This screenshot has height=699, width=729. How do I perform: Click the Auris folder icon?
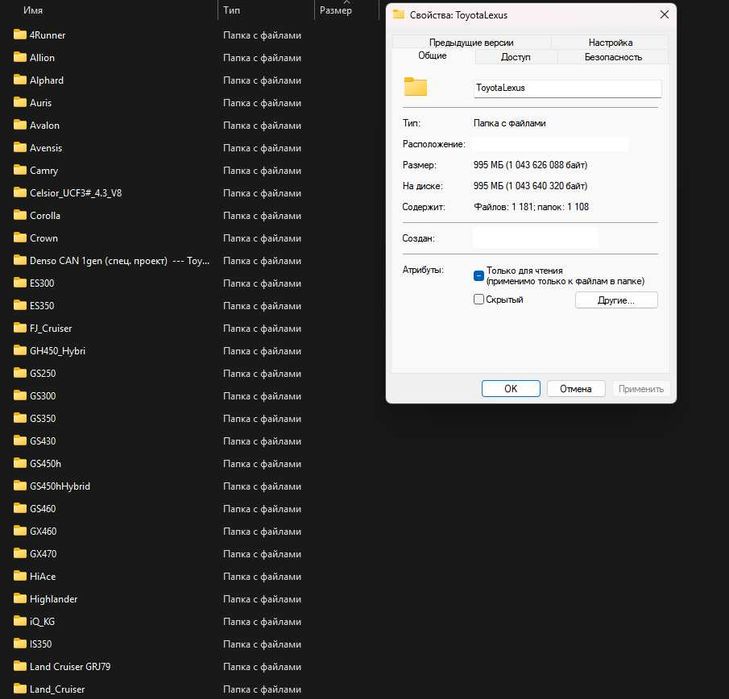(20, 102)
